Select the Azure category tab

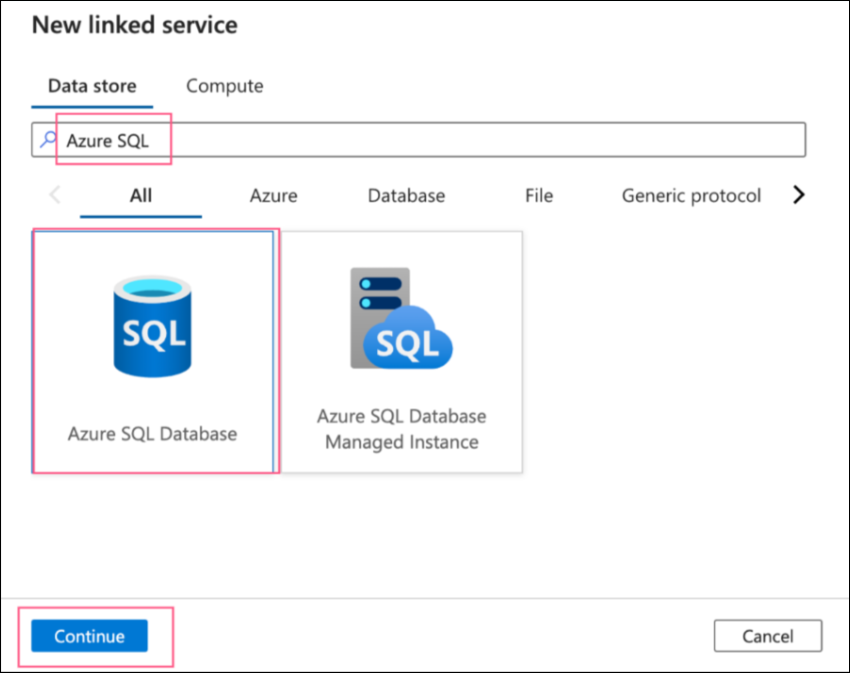[x=273, y=195]
